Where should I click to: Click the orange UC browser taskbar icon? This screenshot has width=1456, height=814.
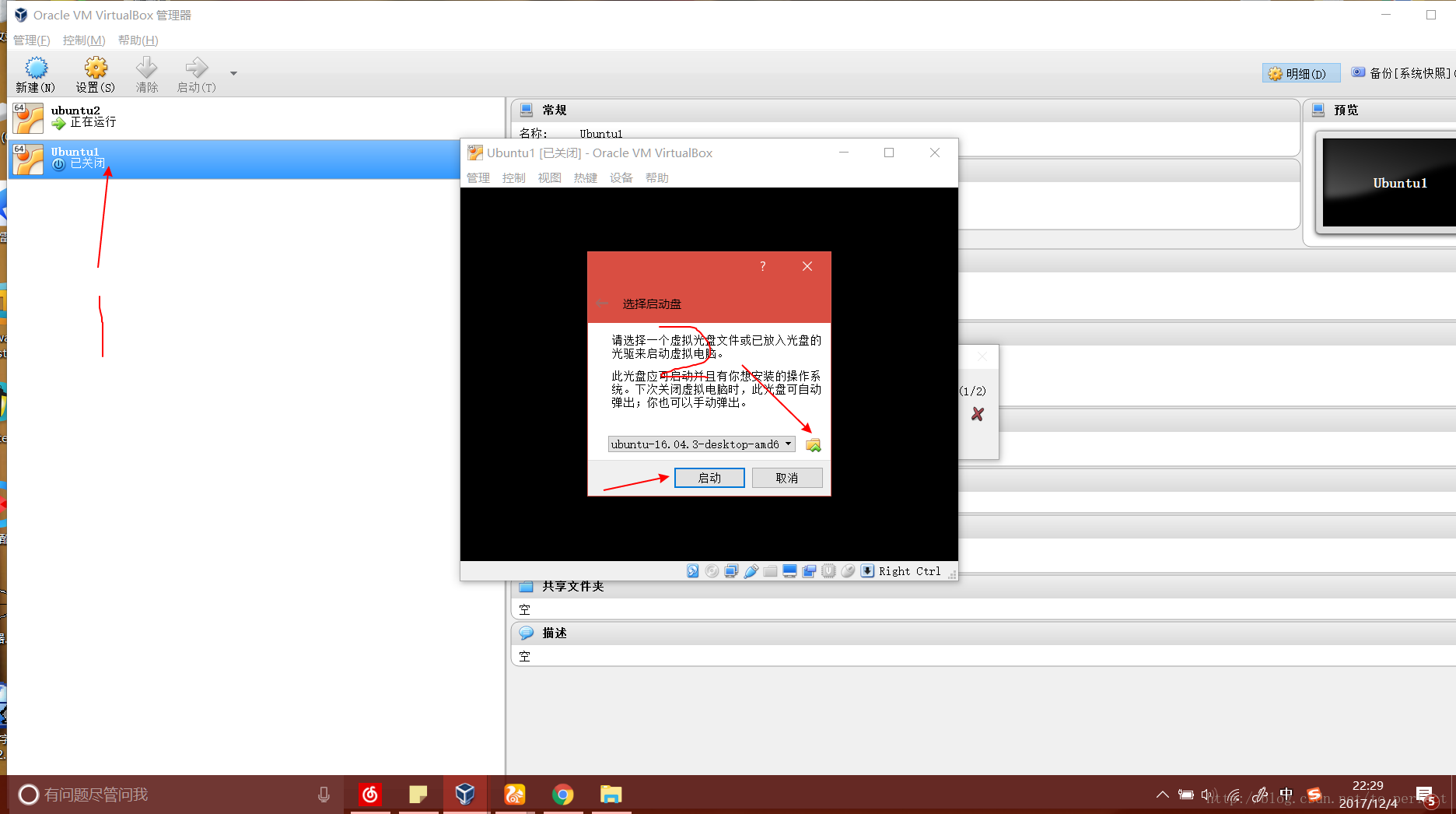515,795
